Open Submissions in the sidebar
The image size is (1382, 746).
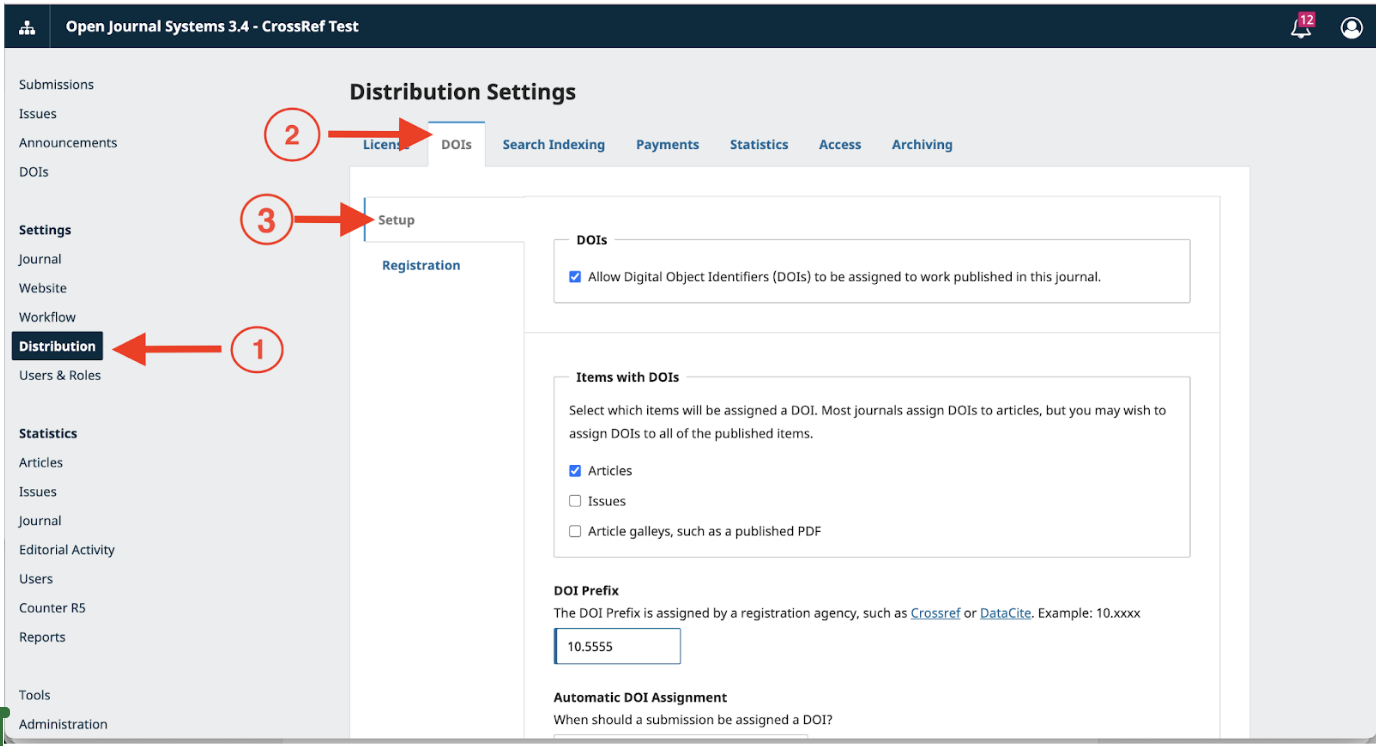click(56, 85)
